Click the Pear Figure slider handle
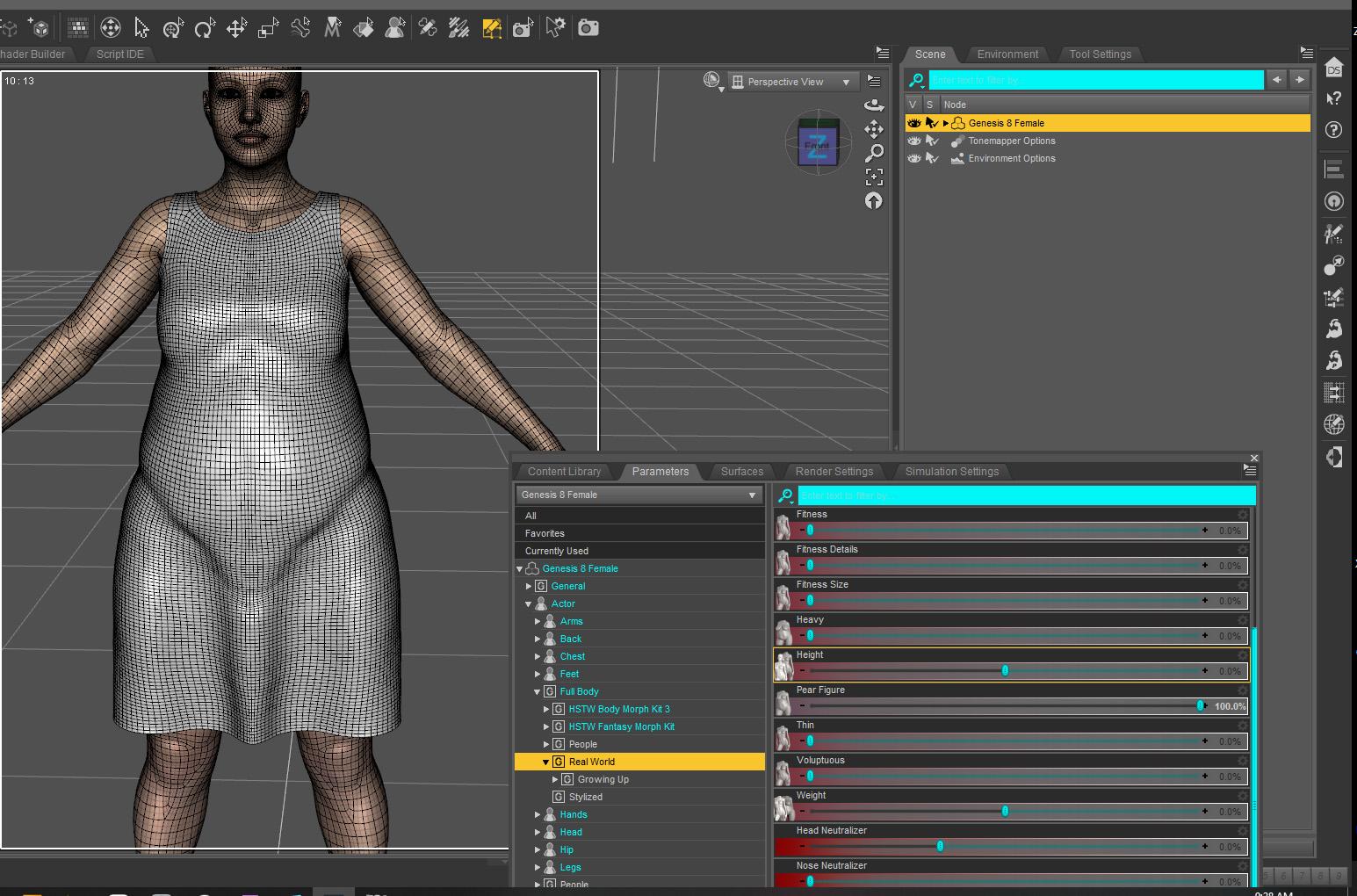Viewport: 1357px width, 896px height. (1200, 706)
